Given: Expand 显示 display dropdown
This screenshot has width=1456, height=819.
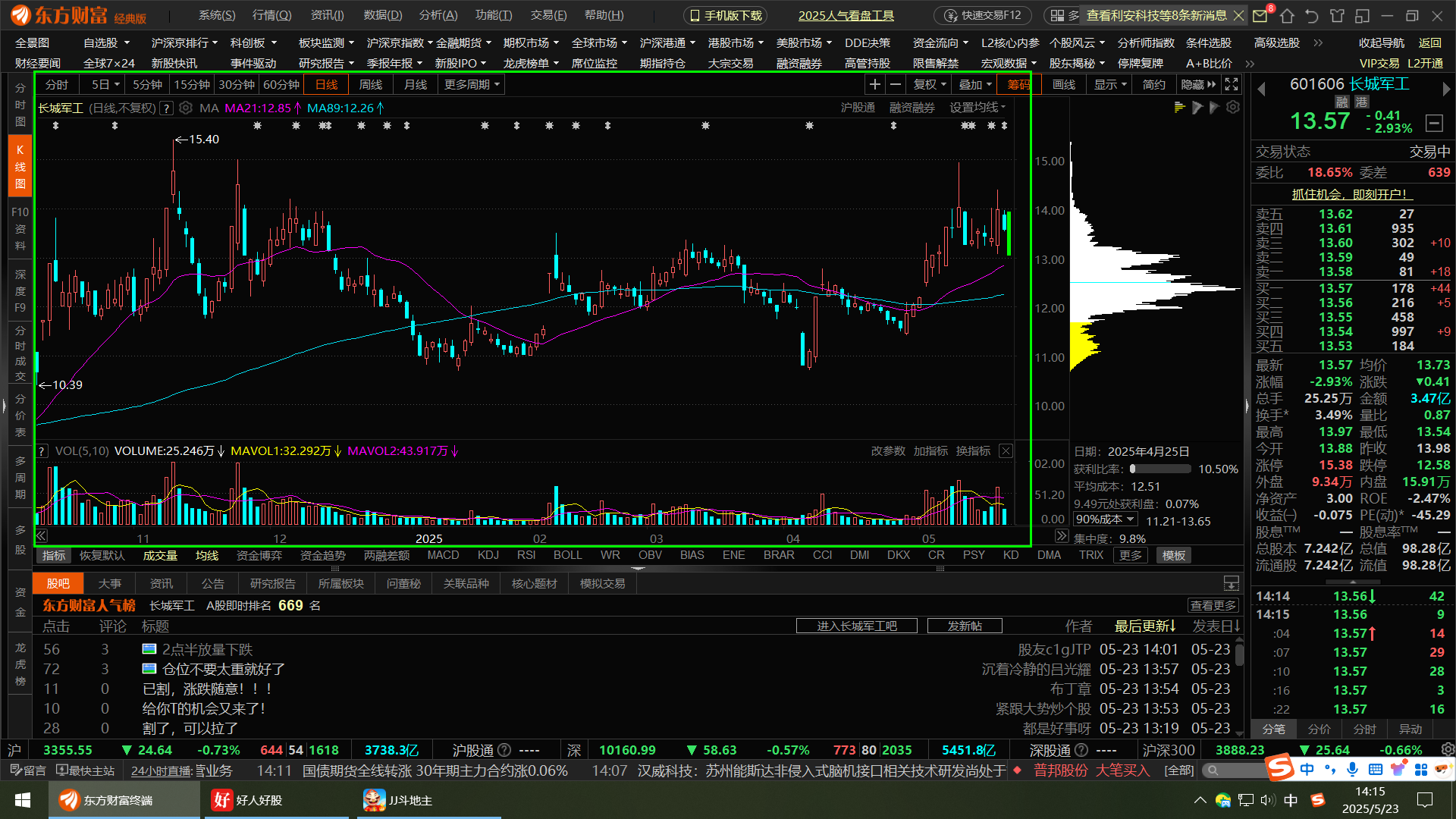Looking at the screenshot, I should (x=1110, y=84).
